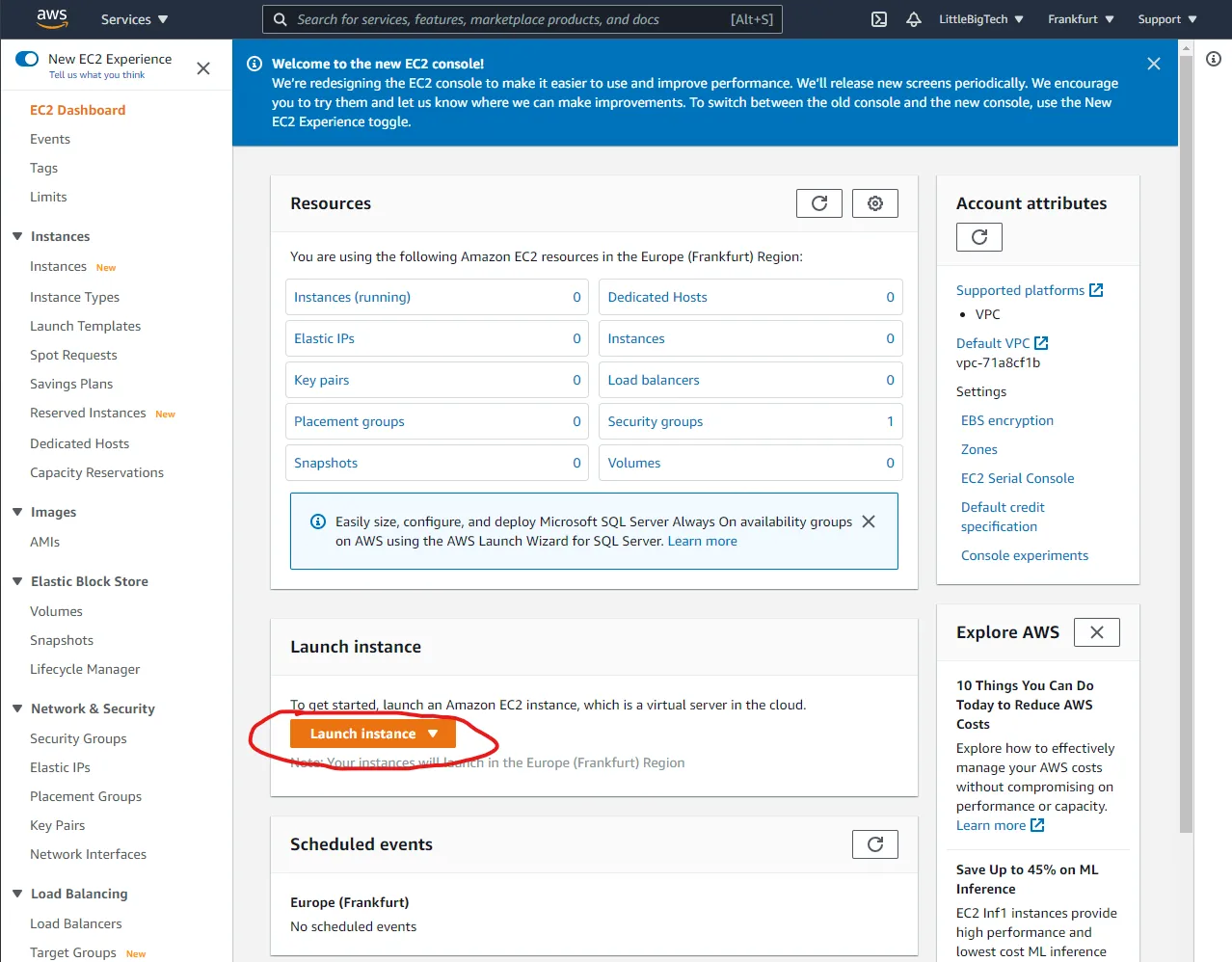Refresh the Resources panel
The width and height of the screenshot is (1232, 962).
[819, 203]
